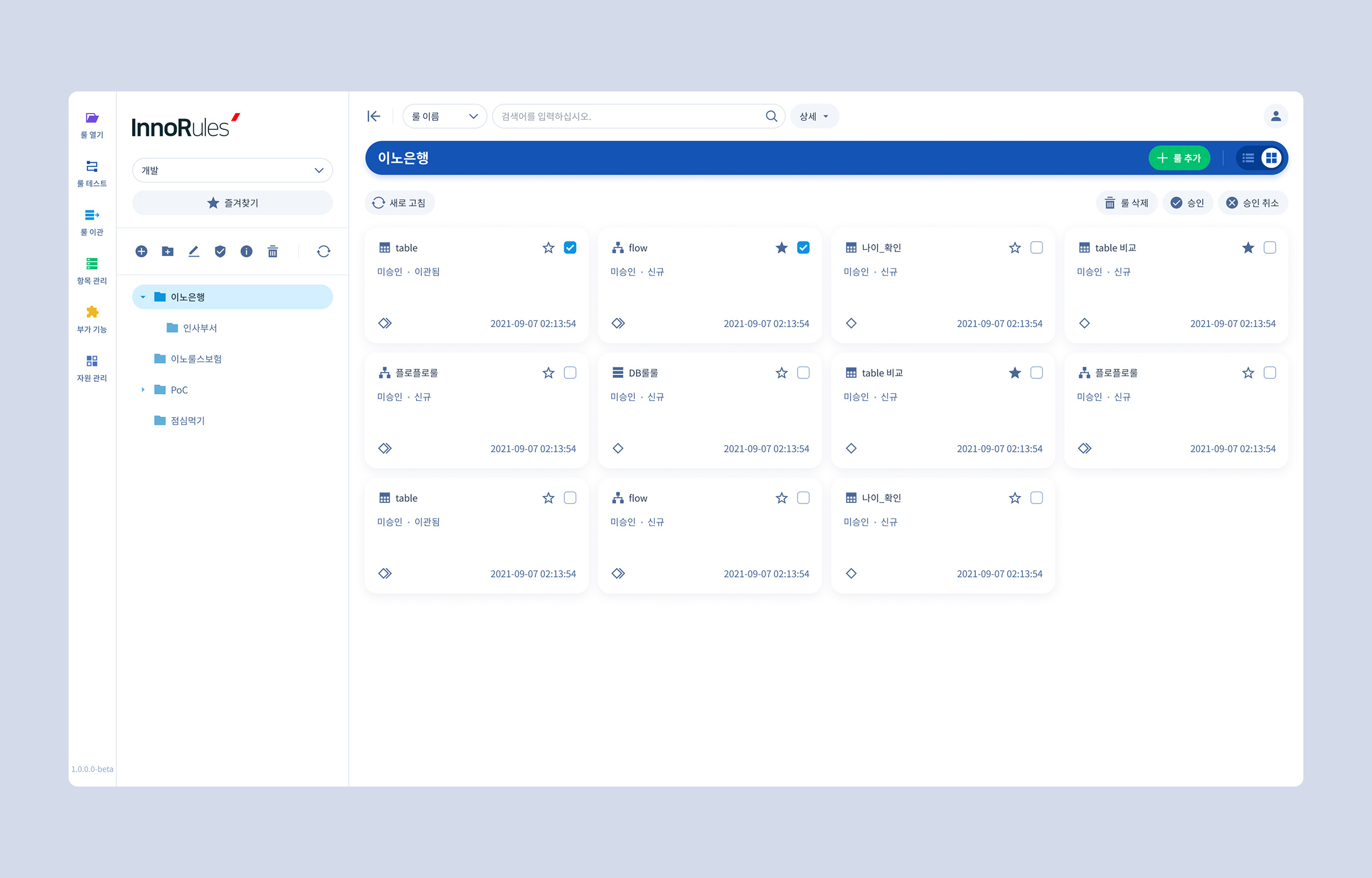
Task: Uncheck the first flow card checkbox
Action: coord(803,248)
